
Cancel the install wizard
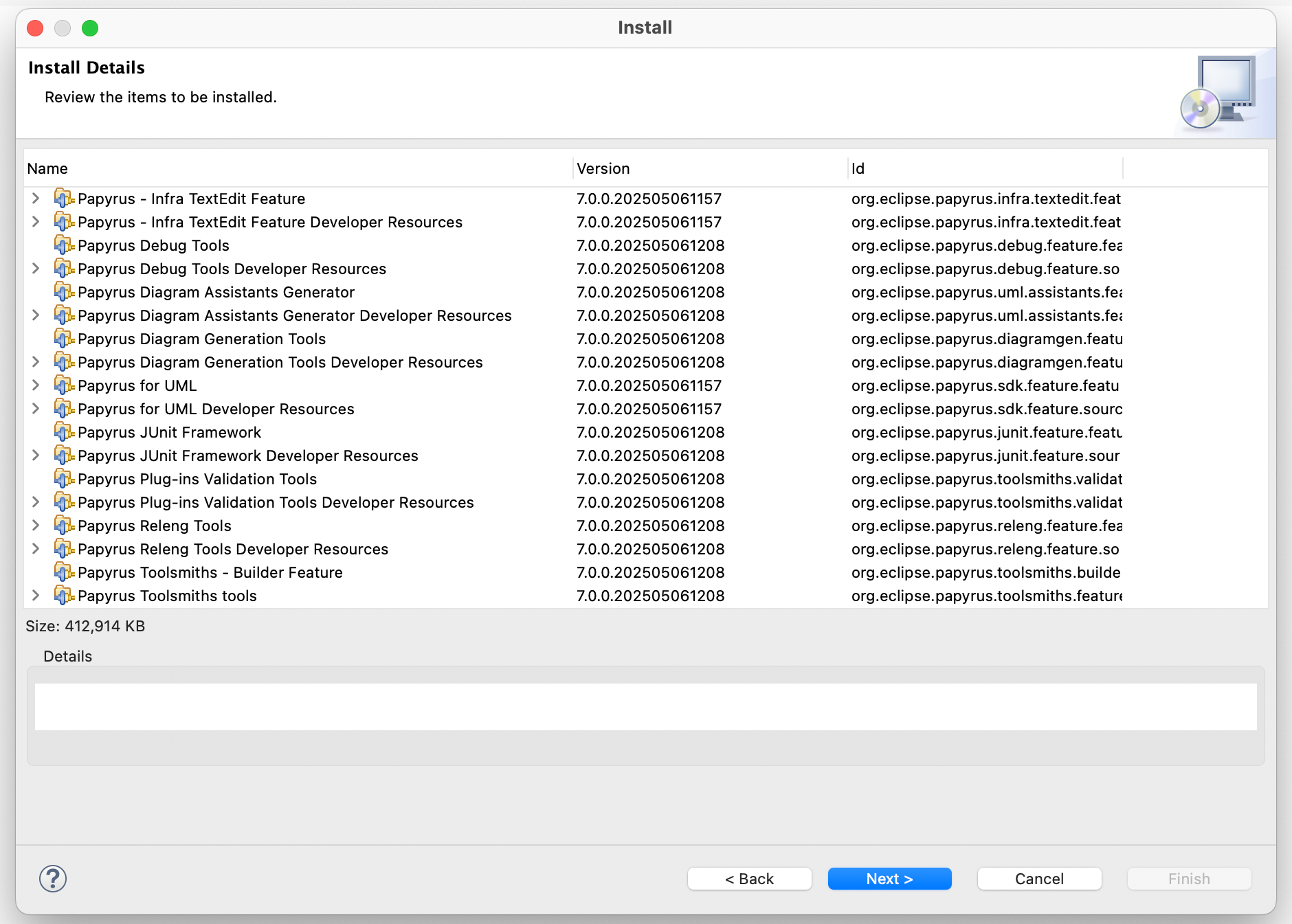pos(1040,879)
